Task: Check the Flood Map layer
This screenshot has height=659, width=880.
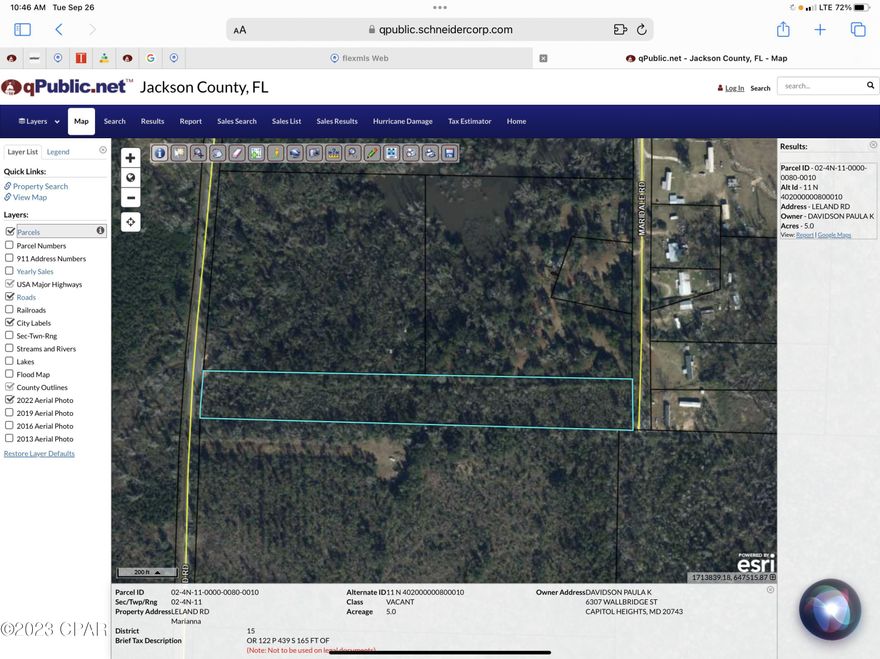Action: 9,374
